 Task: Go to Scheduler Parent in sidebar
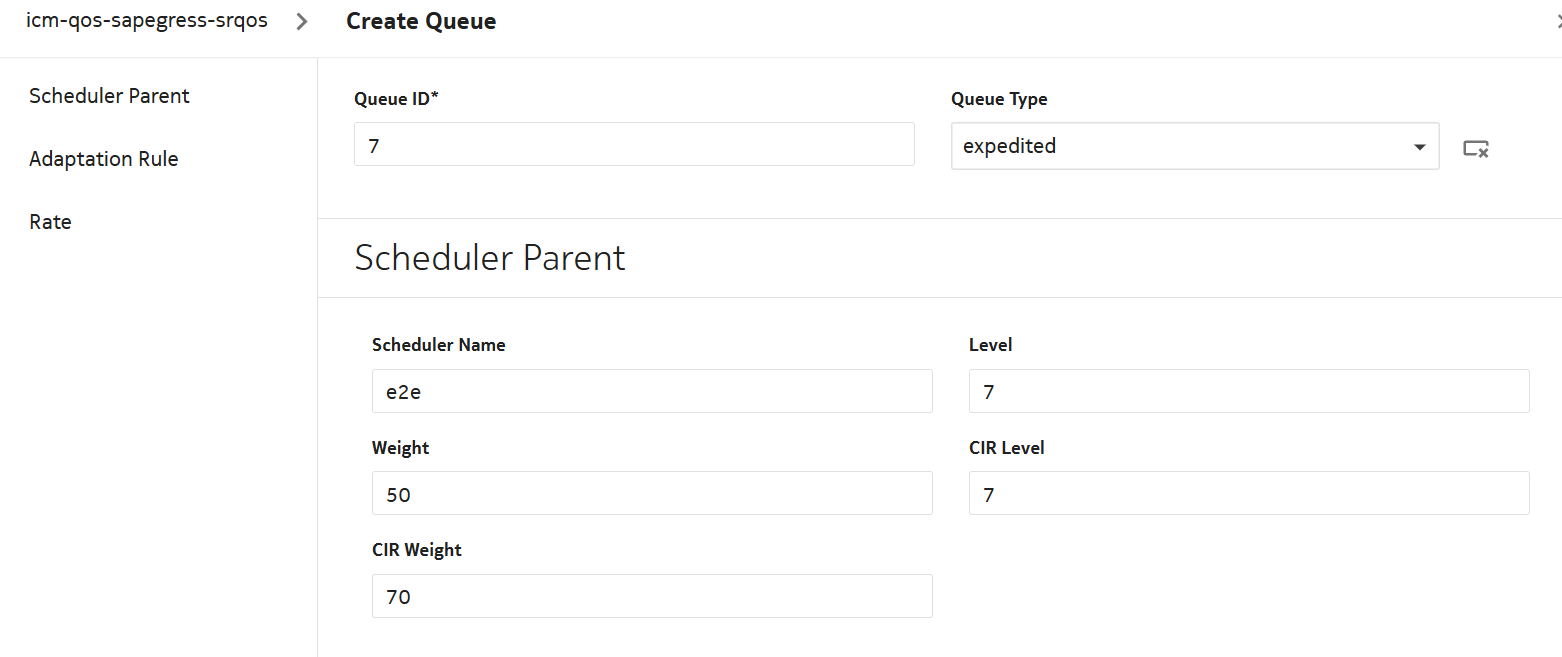(109, 96)
